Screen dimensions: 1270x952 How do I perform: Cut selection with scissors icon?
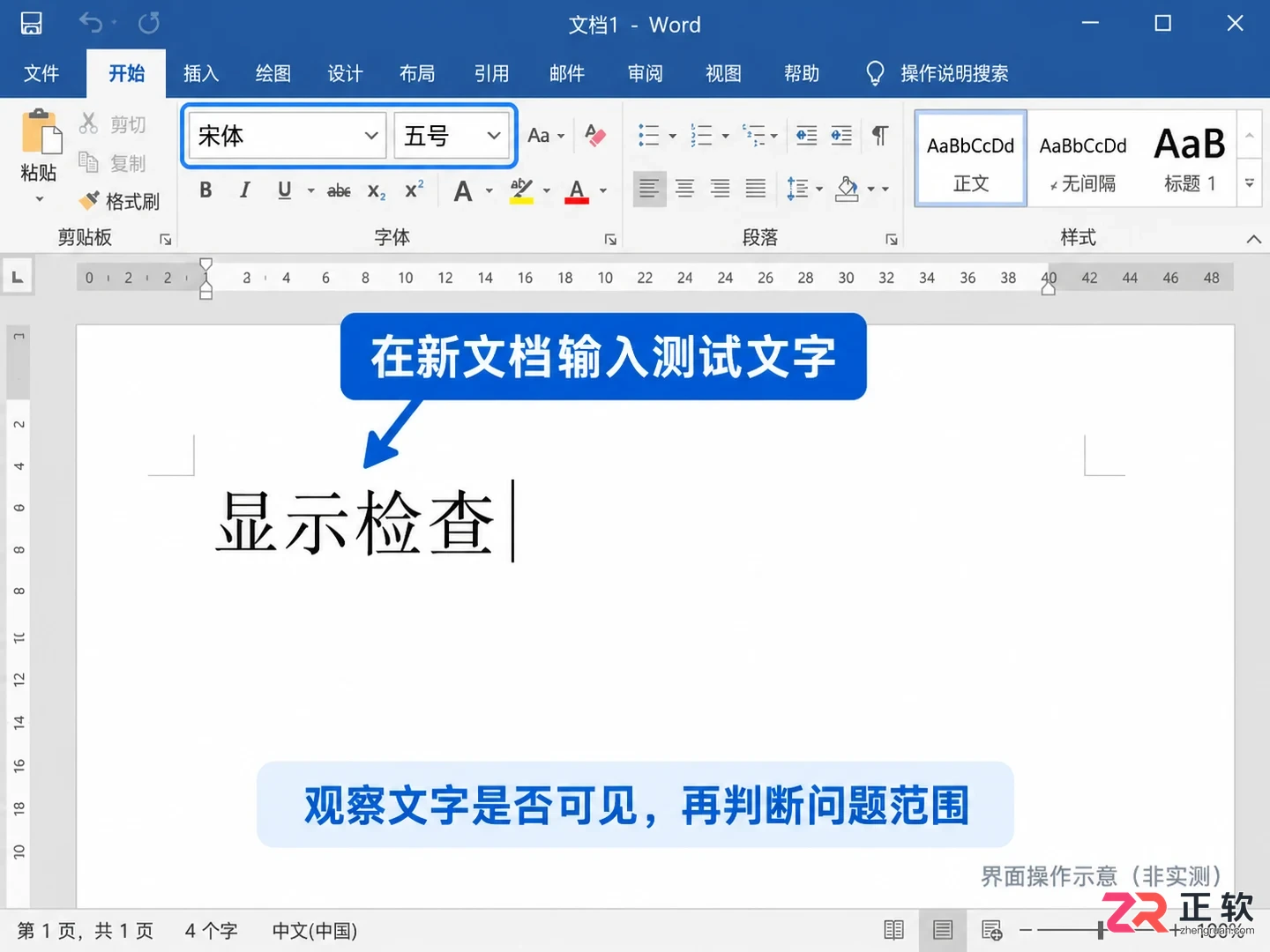(88, 123)
